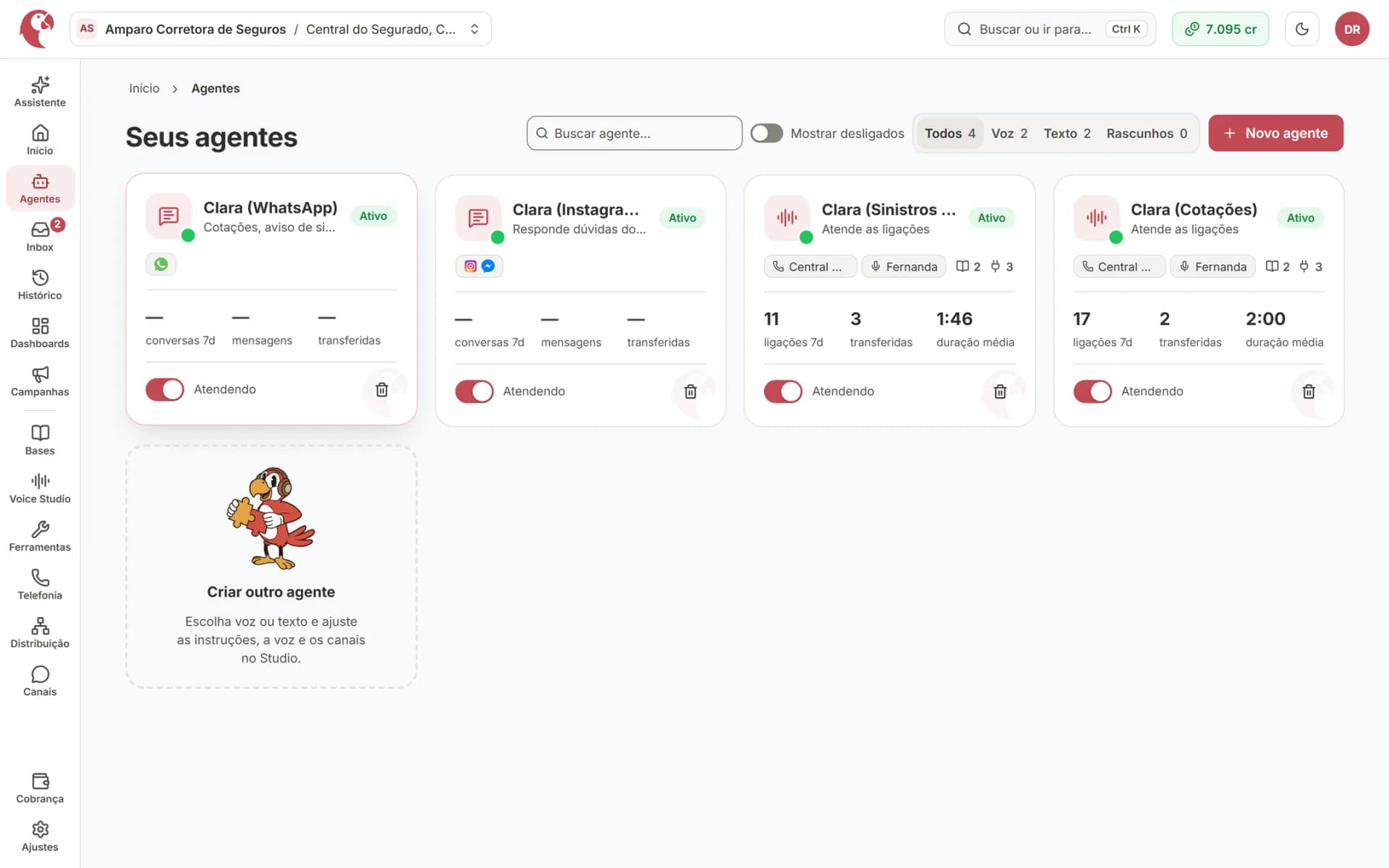Follow the Início breadcrumb link
This screenshot has height=868, width=1389.
pyautogui.click(x=144, y=88)
